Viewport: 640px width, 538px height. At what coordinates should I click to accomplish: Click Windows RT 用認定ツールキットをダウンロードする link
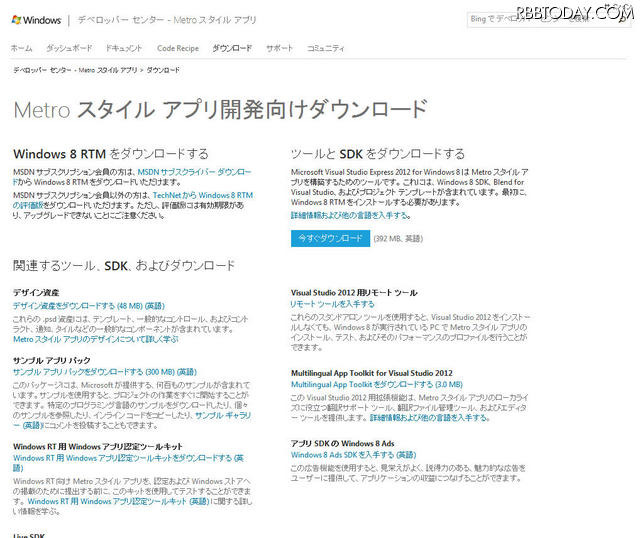coord(128,458)
